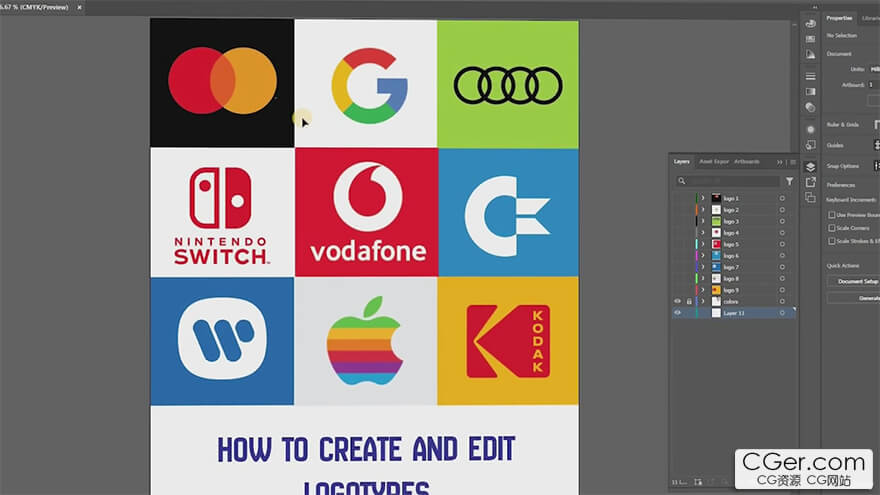Open the Stroke panel icon in the dock
The height and width of the screenshot is (495, 880).
tap(810, 76)
